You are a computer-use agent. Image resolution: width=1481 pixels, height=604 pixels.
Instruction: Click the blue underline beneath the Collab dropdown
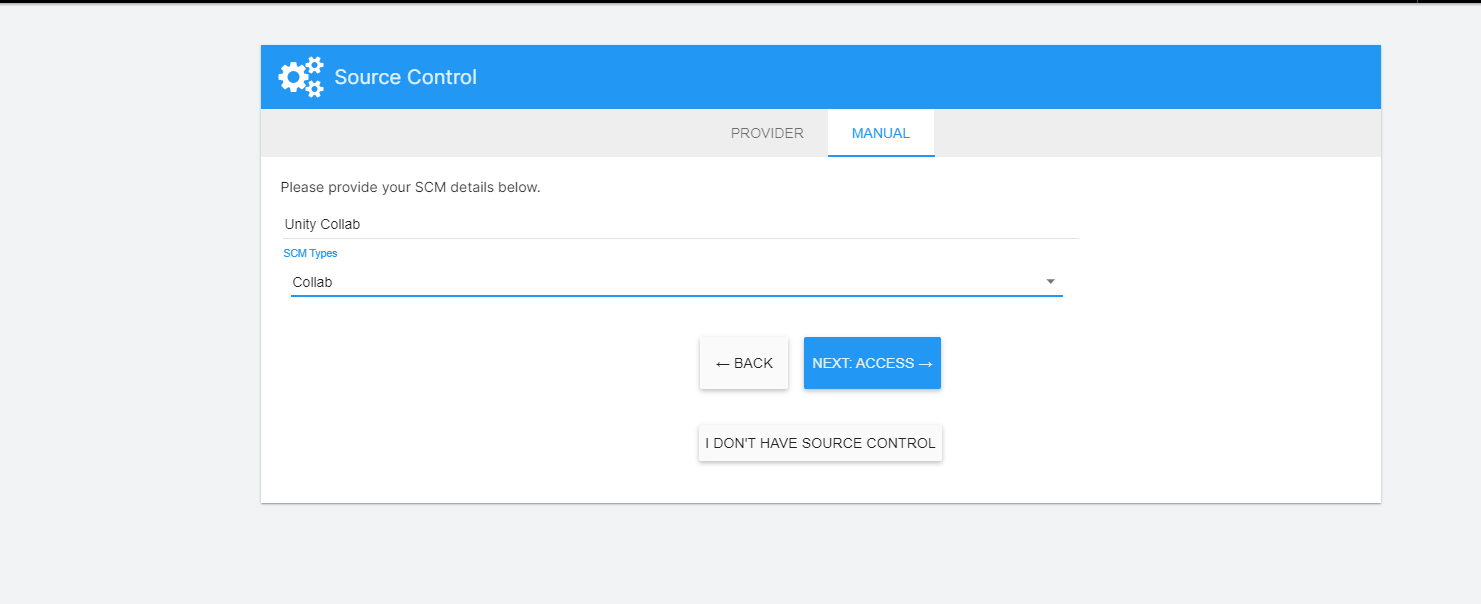(x=676, y=296)
